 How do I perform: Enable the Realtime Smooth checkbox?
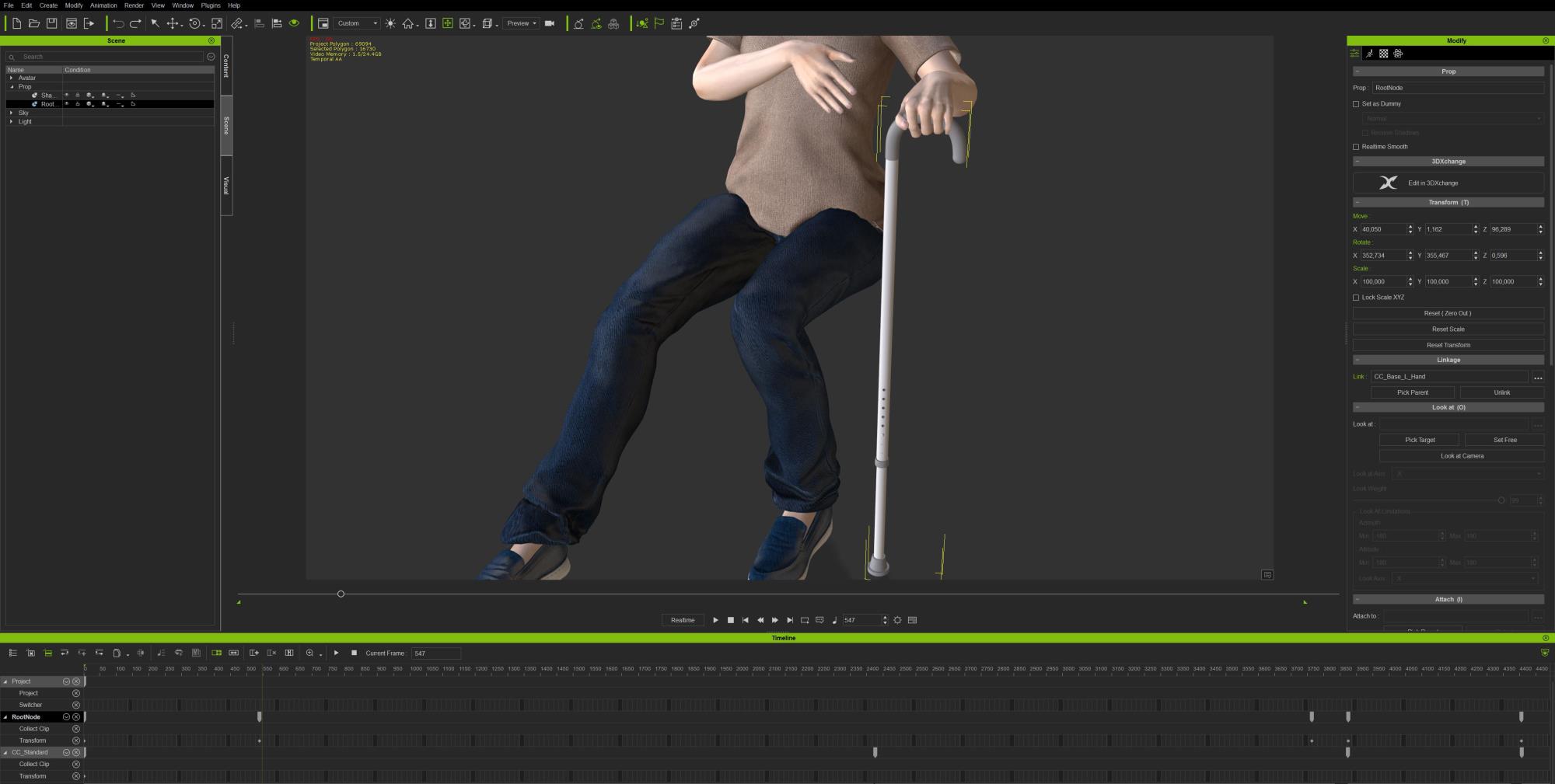(1356, 147)
